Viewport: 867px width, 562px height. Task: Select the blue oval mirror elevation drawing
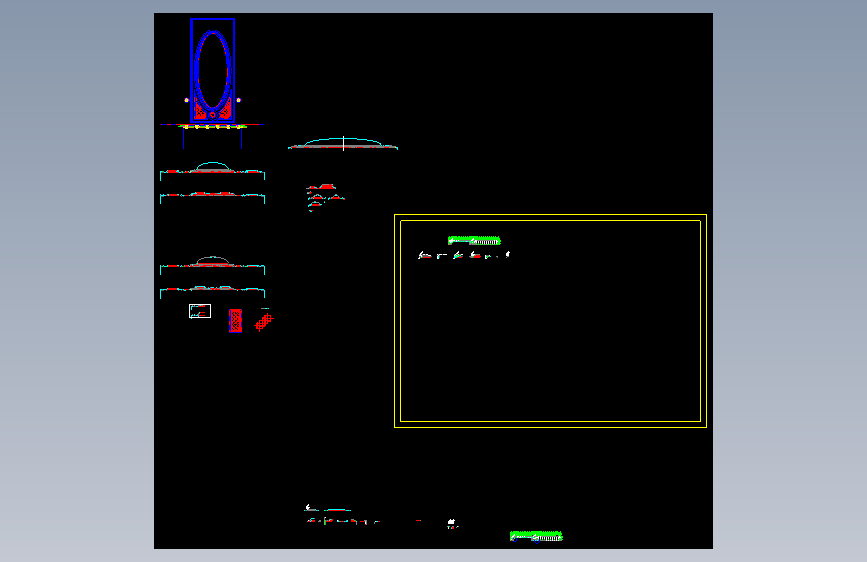(x=212, y=71)
